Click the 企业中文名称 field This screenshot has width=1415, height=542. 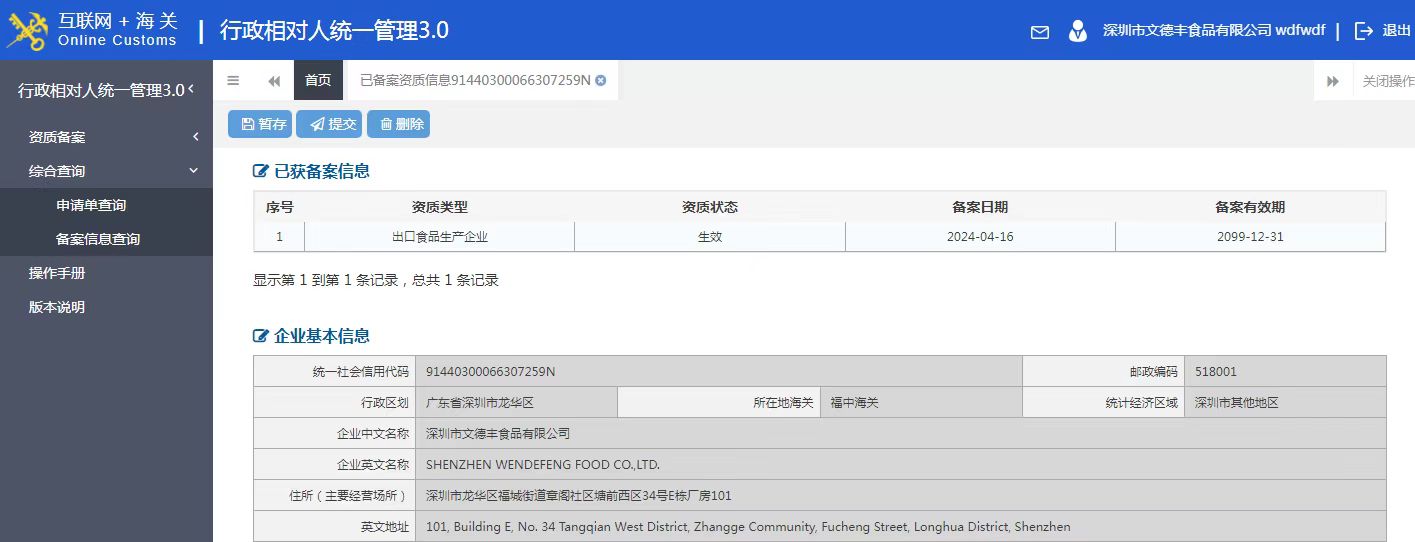click(901, 433)
